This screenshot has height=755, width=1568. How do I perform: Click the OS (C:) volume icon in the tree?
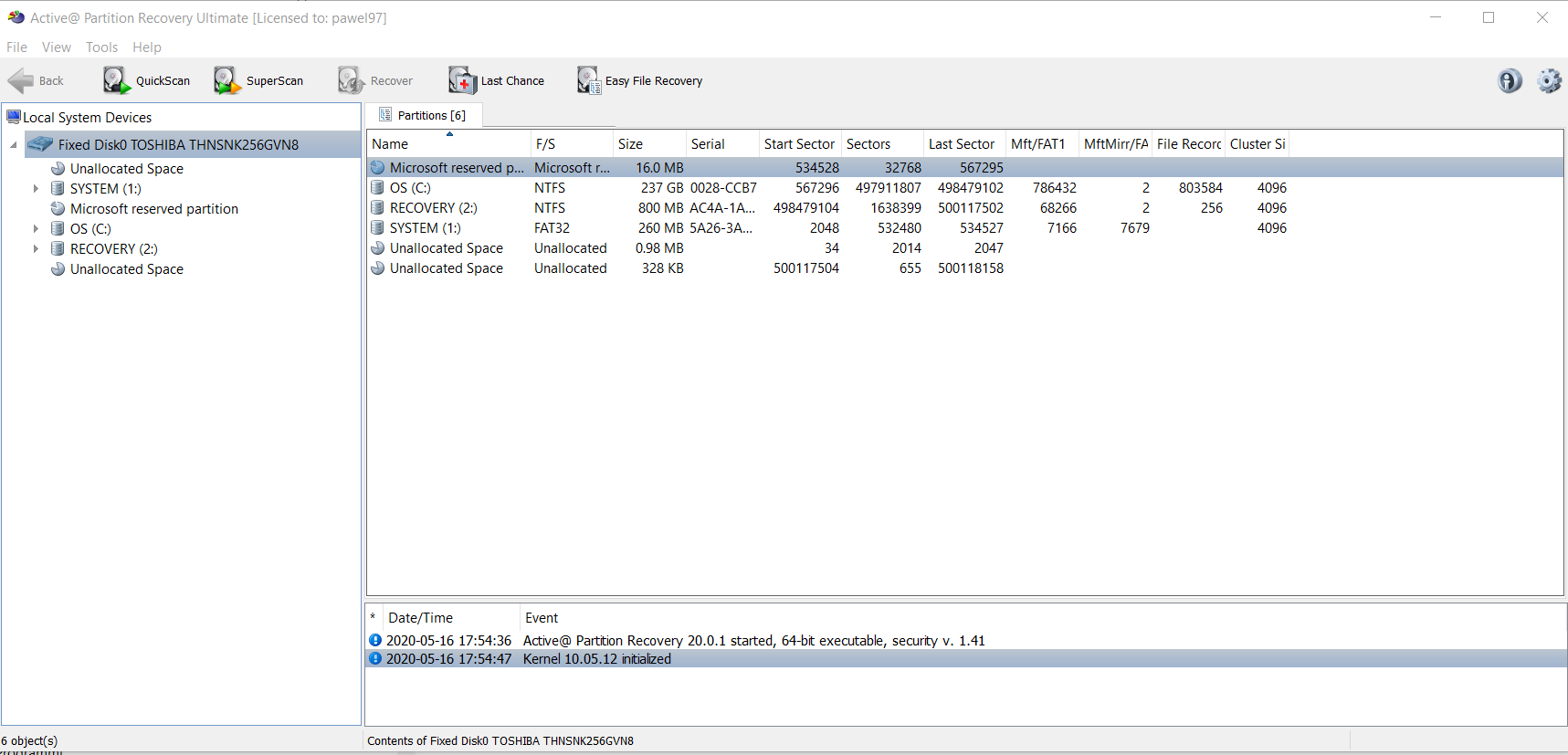(58, 229)
